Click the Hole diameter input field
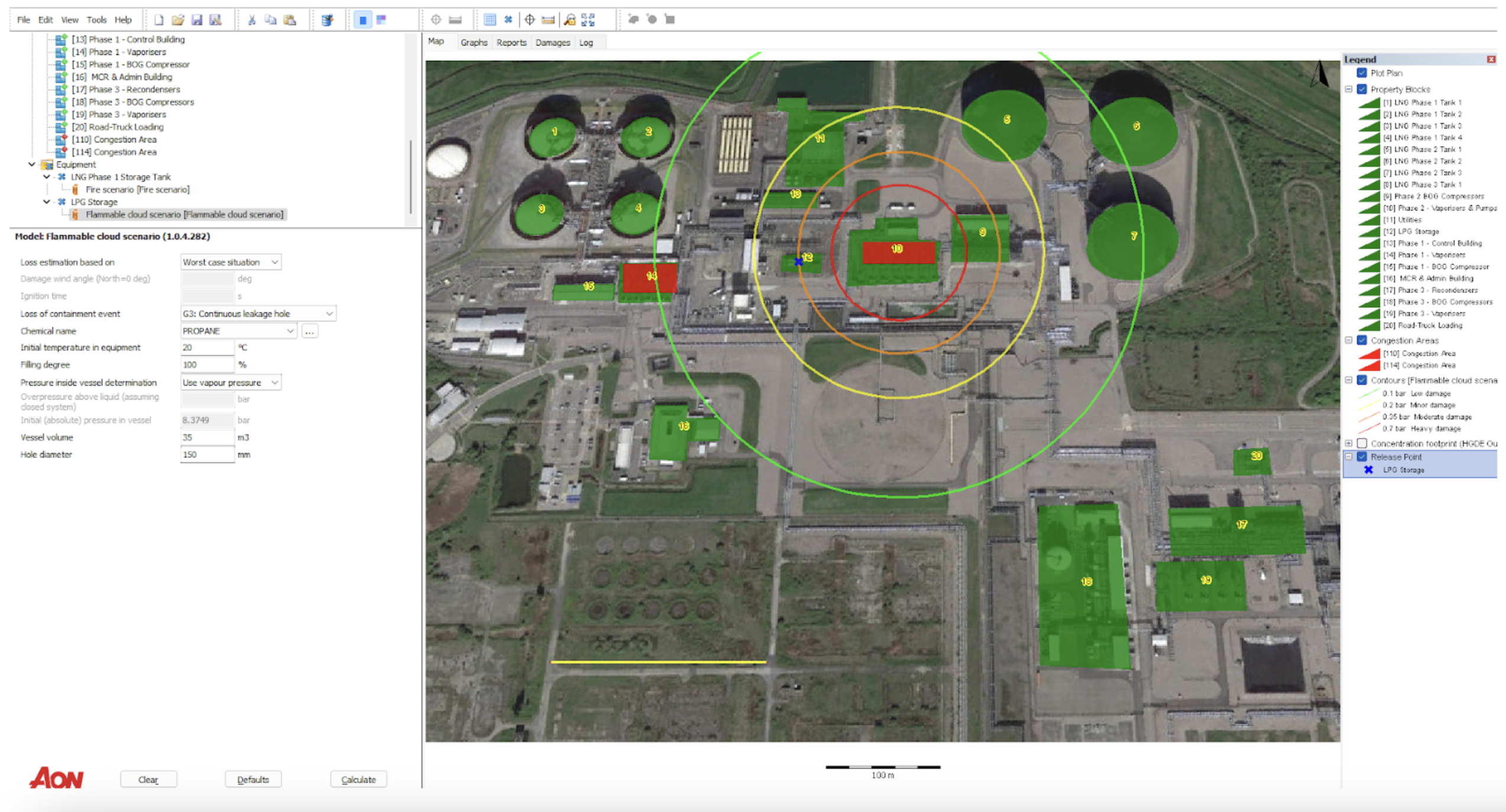This screenshot has height=812, width=1506. [x=206, y=454]
